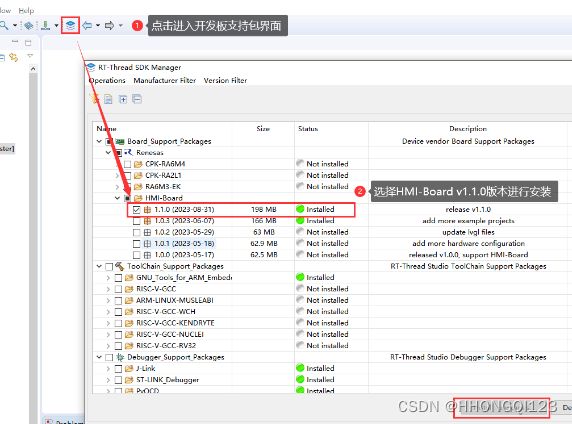Open SDK Manager from main toolbar
572x424 pixels.
[70, 25]
